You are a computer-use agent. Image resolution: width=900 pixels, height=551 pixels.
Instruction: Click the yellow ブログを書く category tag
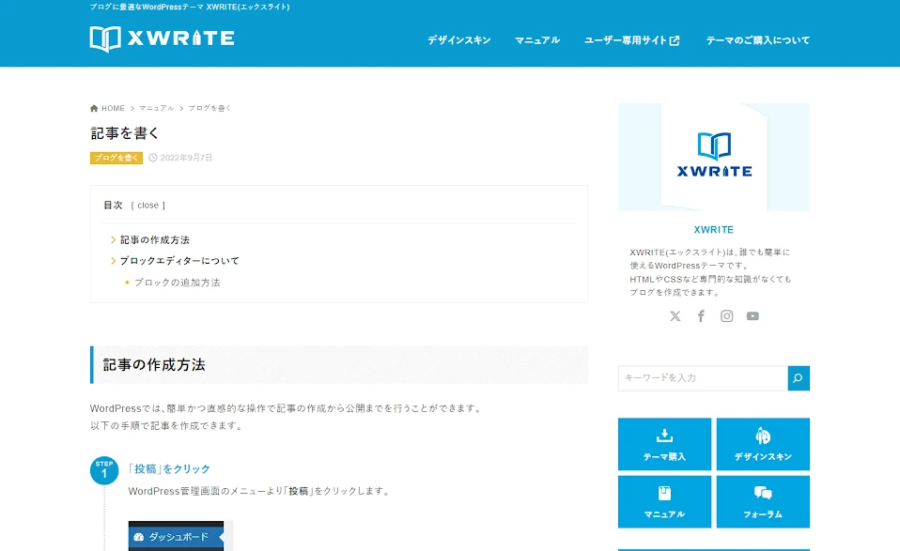[x=116, y=158]
